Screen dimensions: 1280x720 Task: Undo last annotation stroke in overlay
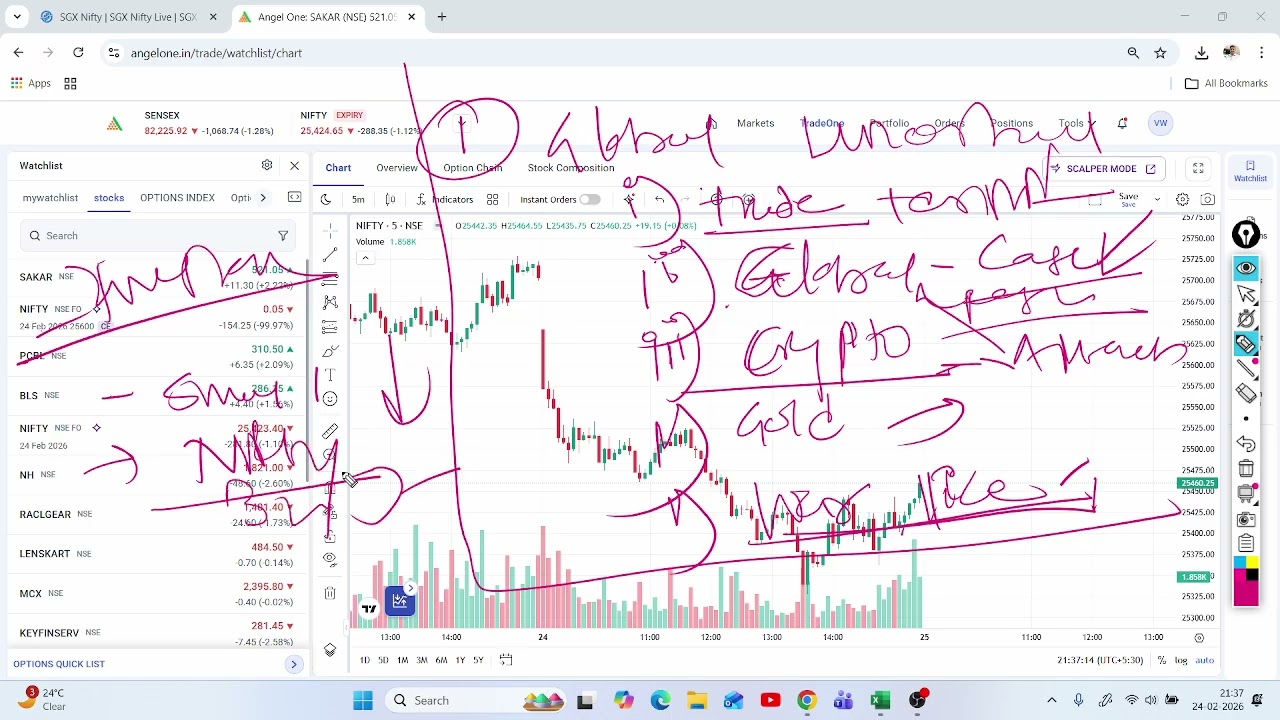tap(1246, 443)
